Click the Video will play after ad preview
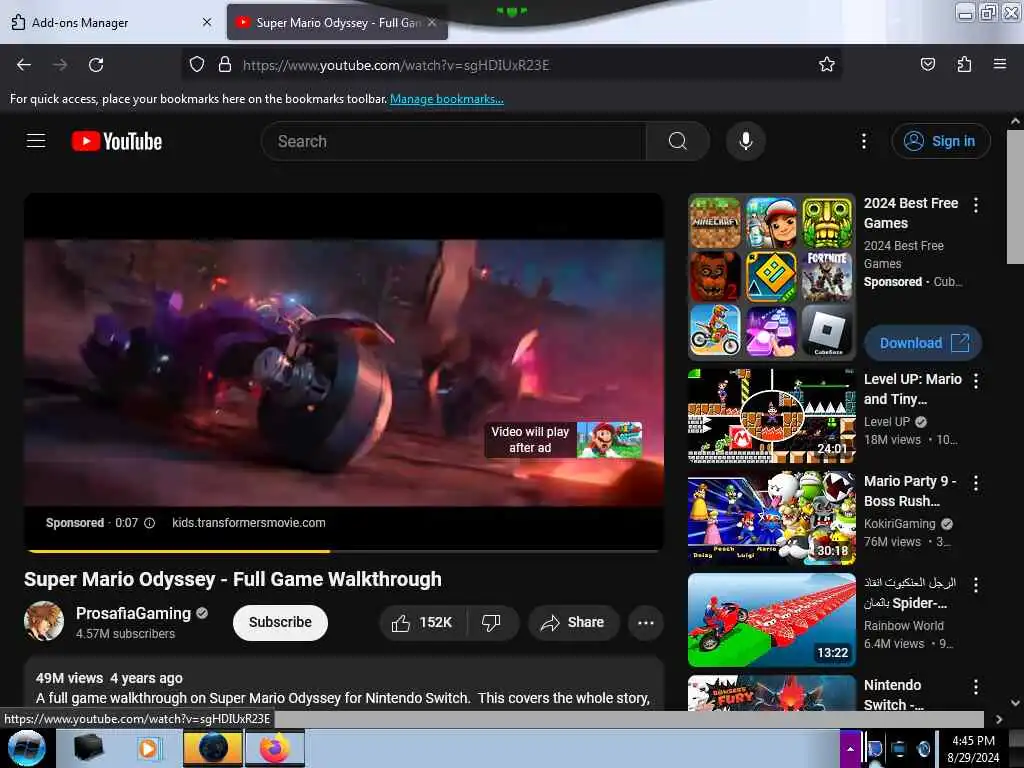1024x768 pixels. pos(564,440)
